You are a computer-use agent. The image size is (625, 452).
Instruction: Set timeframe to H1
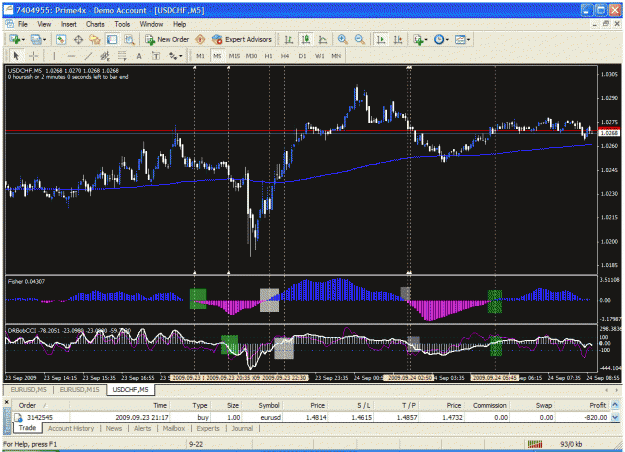(268, 56)
